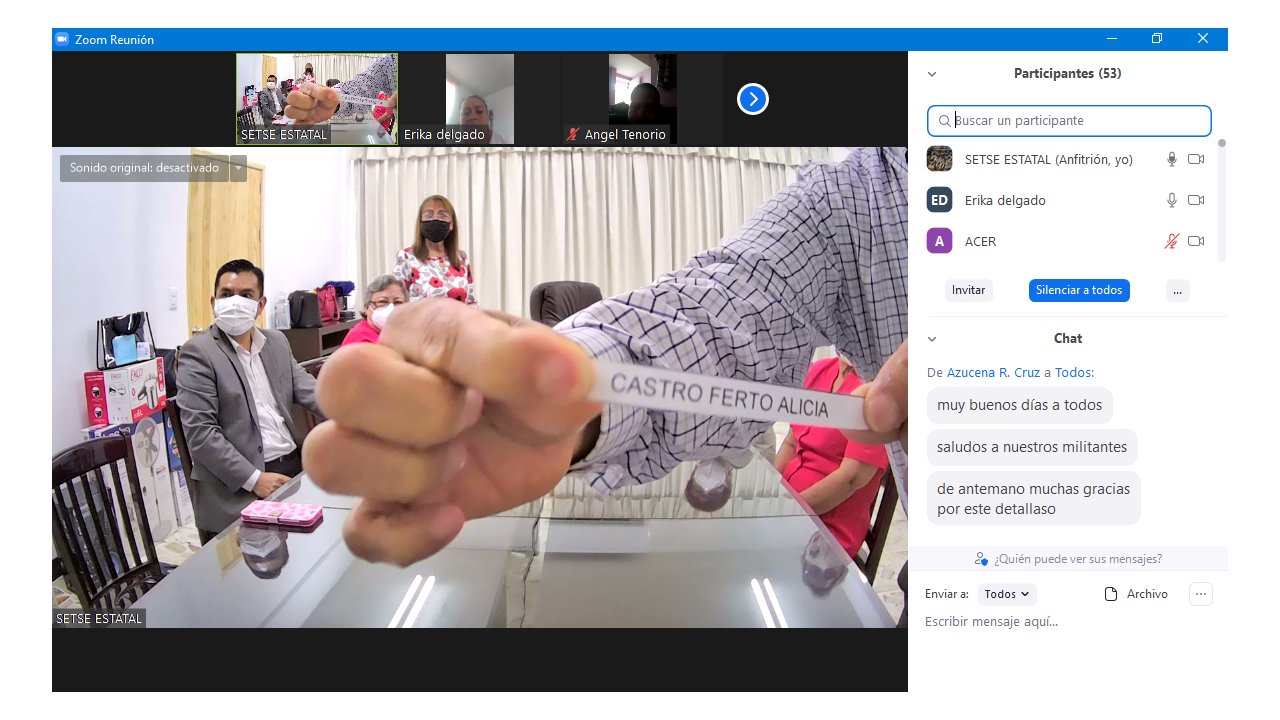The width and height of the screenshot is (1280, 720).
Task: Toggle SETSE ESTATAL microphone icon
Action: (1172, 159)
